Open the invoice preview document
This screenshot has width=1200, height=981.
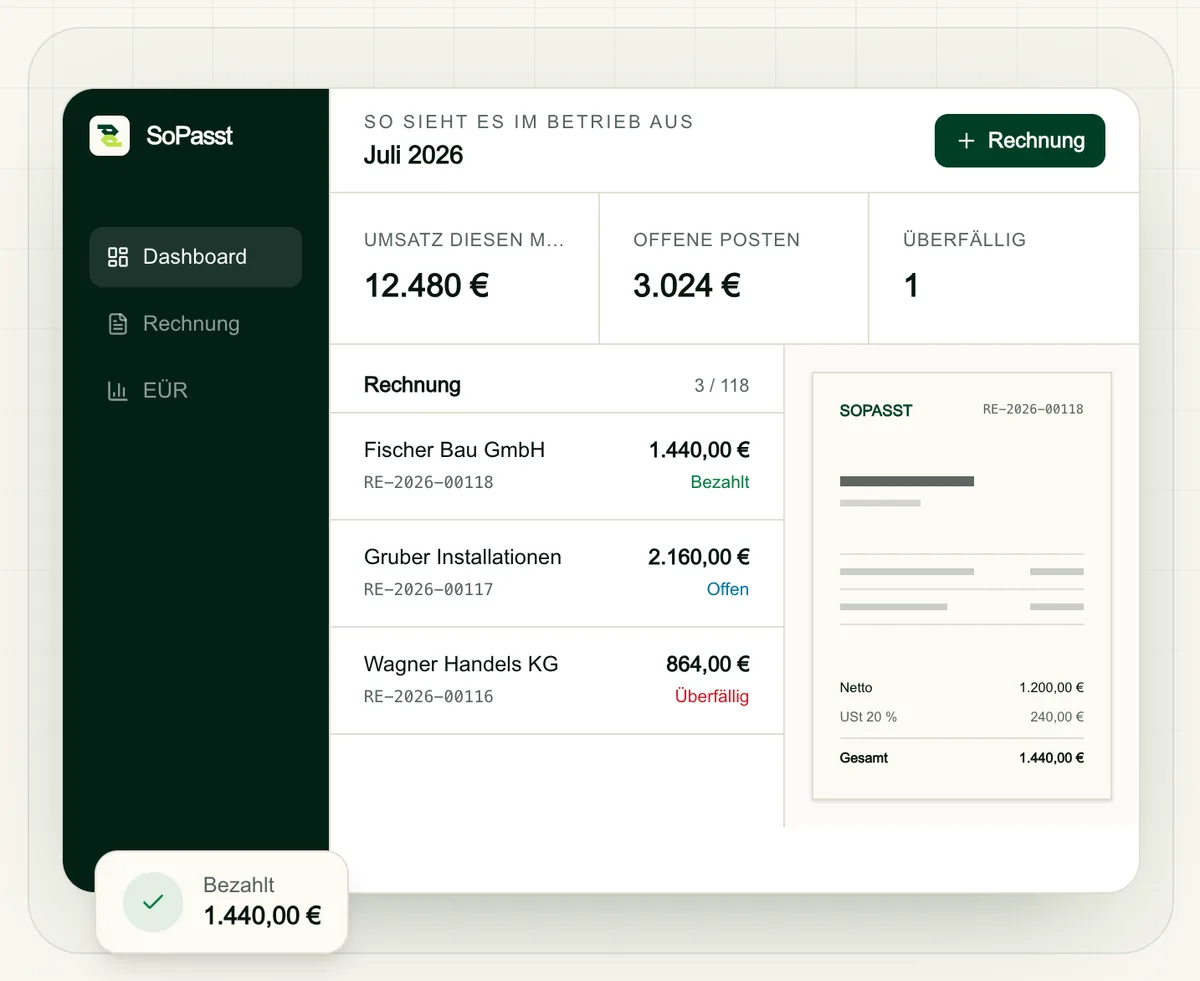[962, 586]
